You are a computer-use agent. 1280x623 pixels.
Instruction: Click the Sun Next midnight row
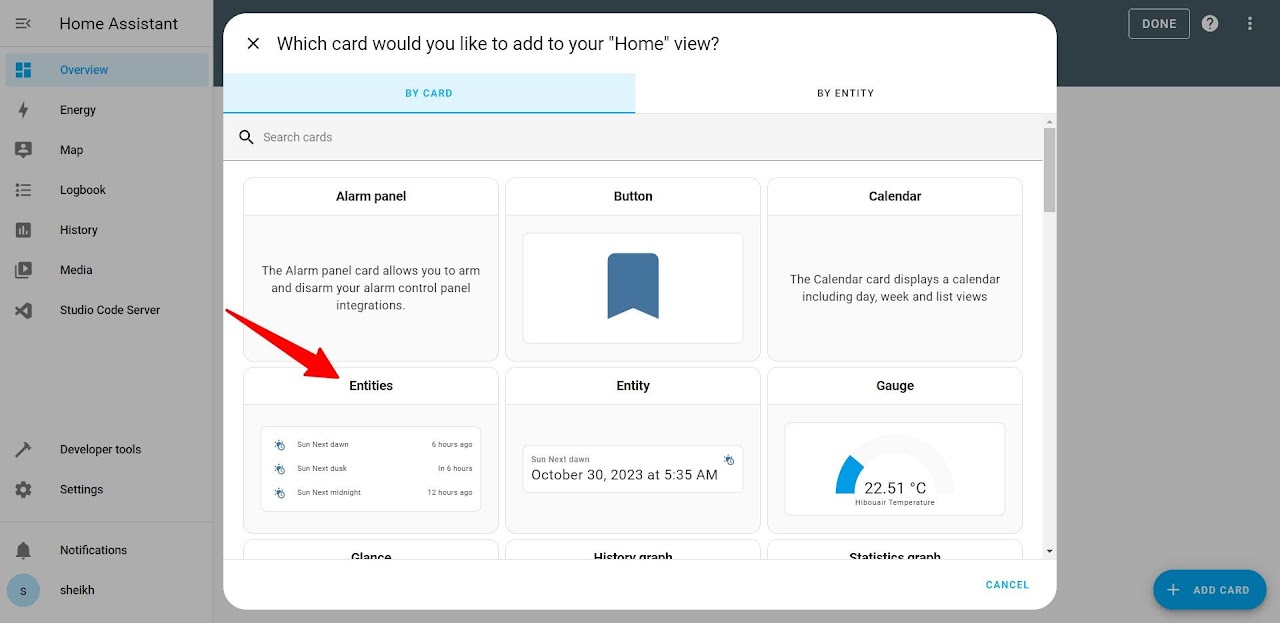(x=371, y=492)
